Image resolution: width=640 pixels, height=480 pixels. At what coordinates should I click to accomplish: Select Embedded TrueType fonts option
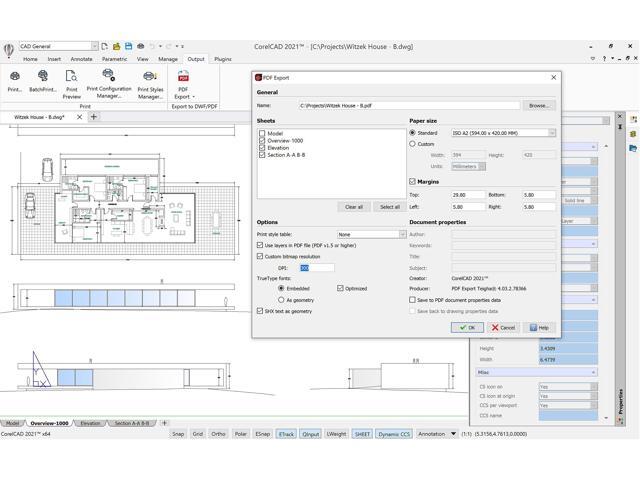281,288
